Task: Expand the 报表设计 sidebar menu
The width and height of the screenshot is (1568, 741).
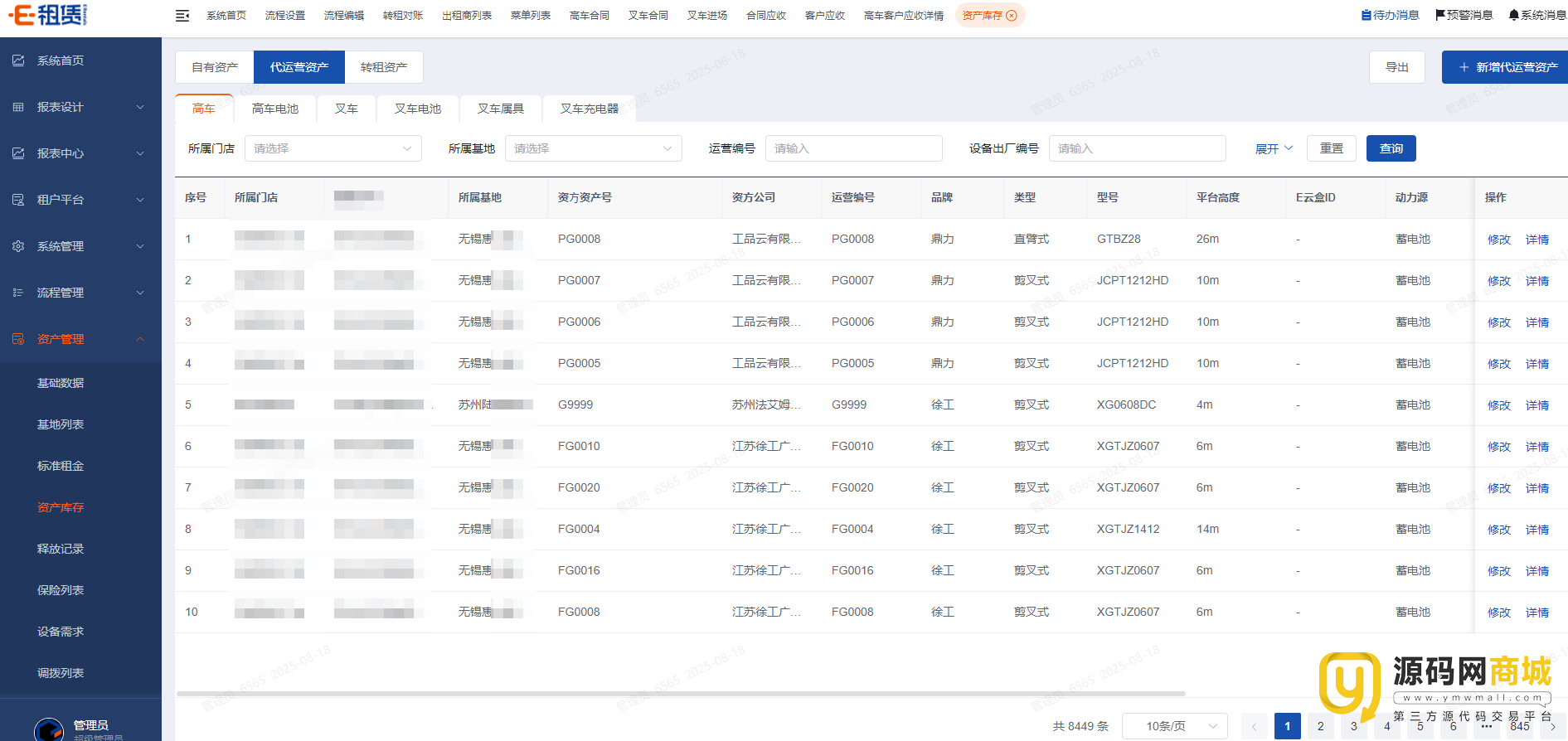Action: tap(140, 107)
